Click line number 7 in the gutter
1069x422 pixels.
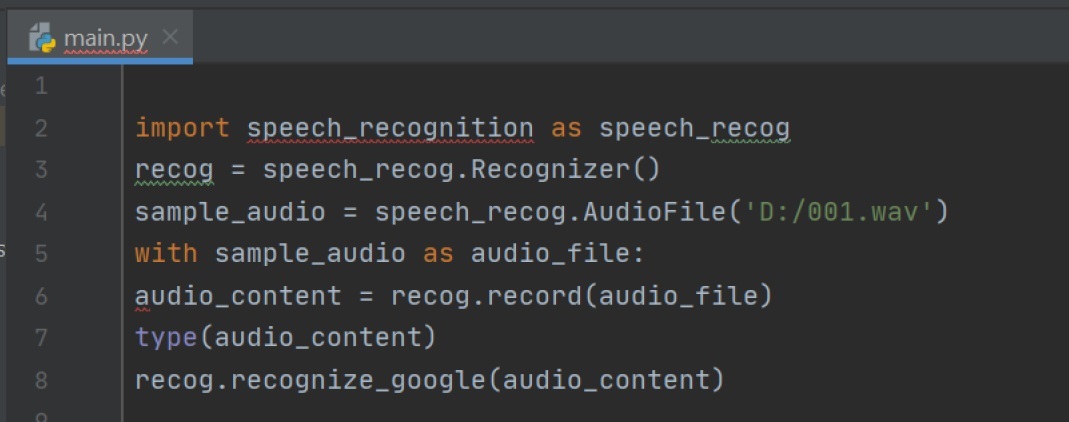(x=41, y=337)
